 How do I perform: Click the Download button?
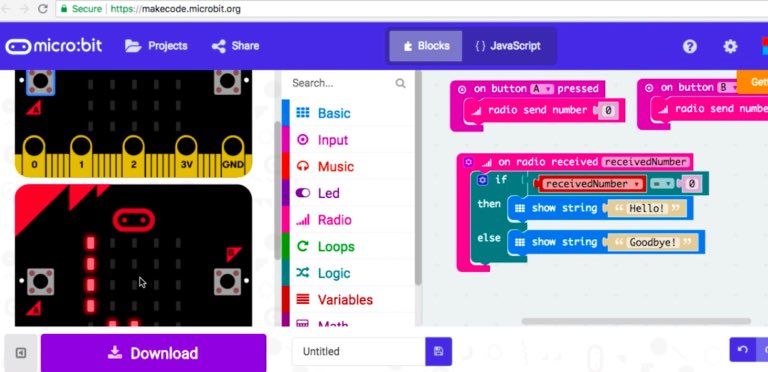point(153,353)
